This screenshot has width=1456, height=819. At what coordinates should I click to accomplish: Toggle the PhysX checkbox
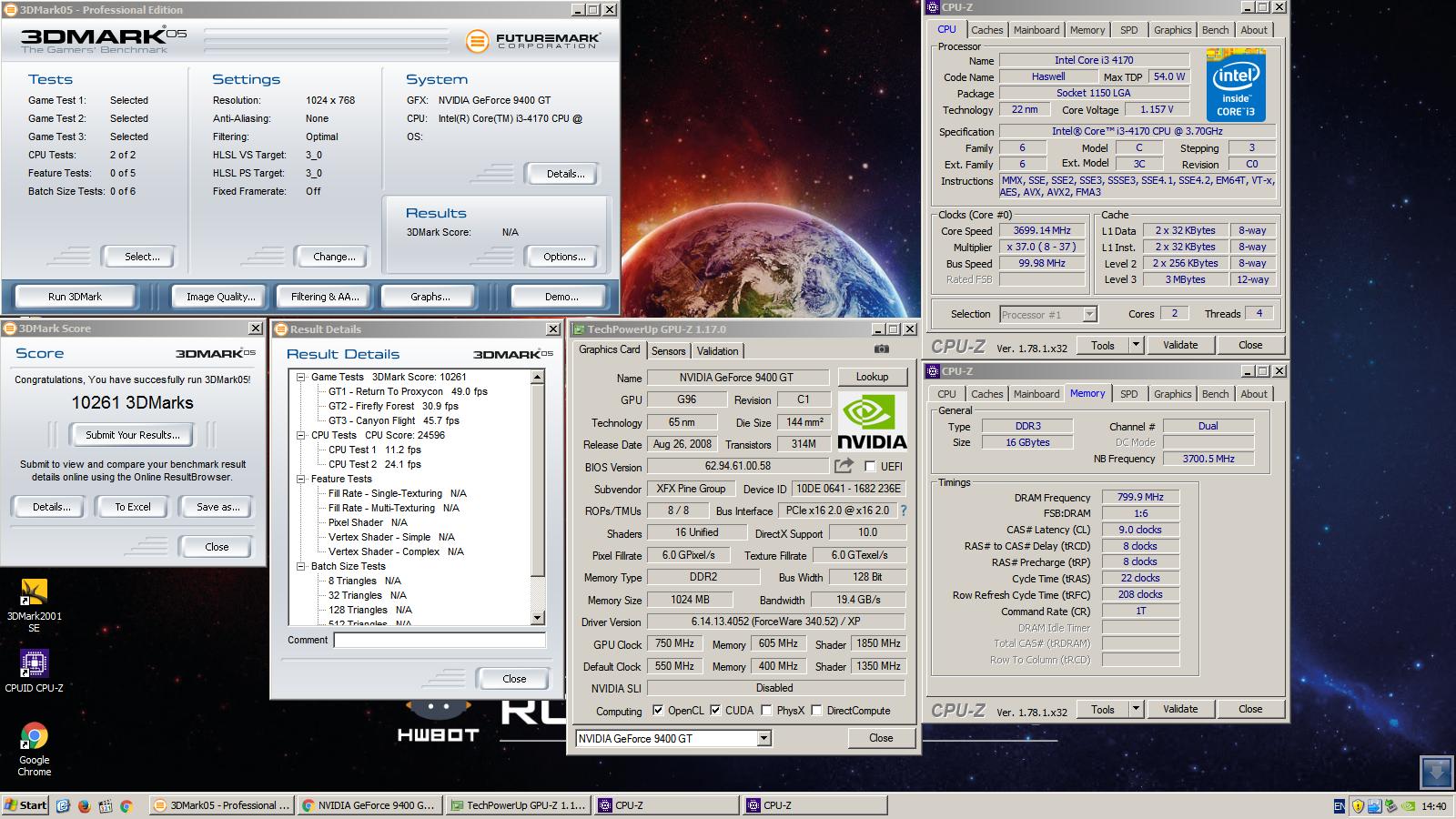(766, 711)
